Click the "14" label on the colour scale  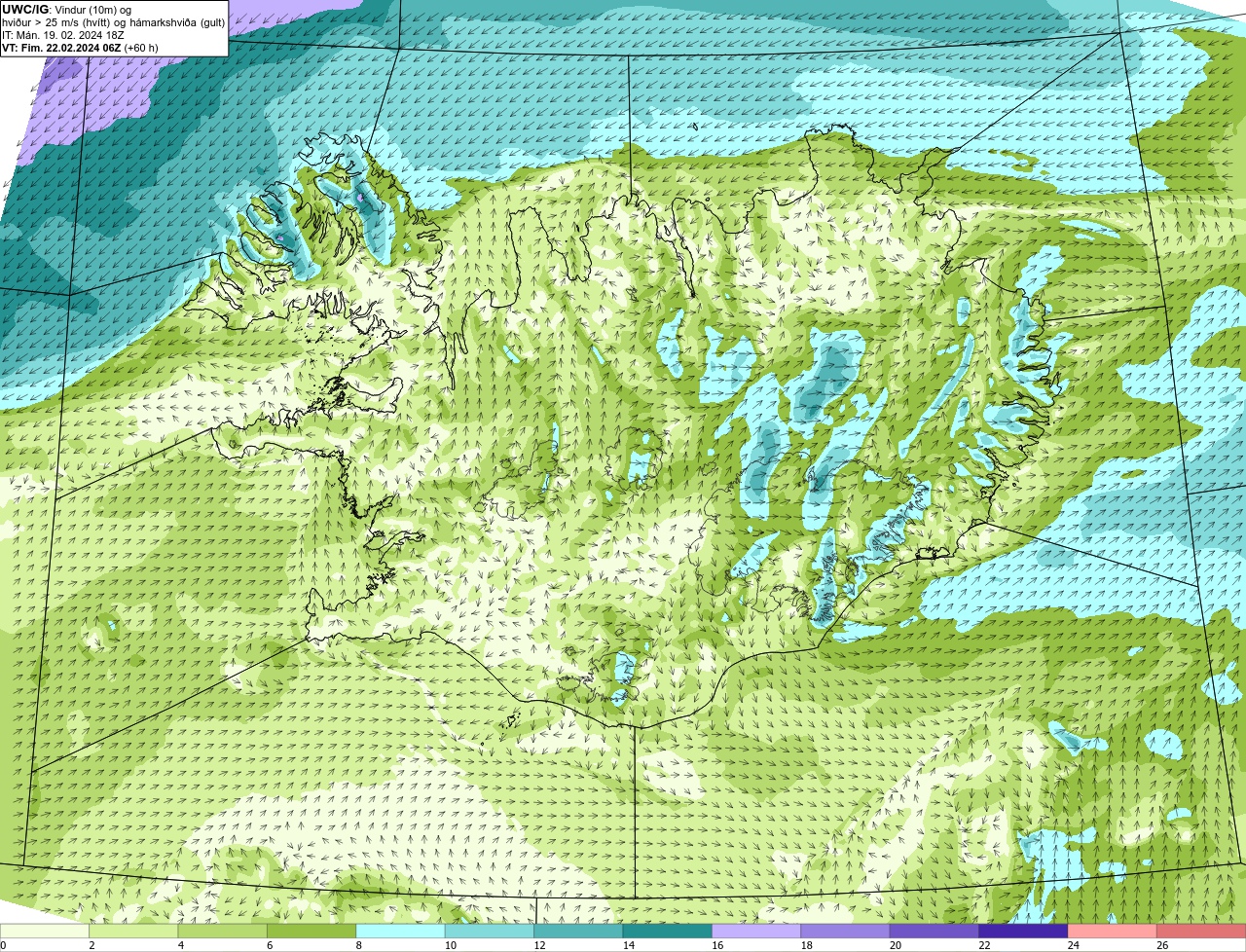[629, 945]
